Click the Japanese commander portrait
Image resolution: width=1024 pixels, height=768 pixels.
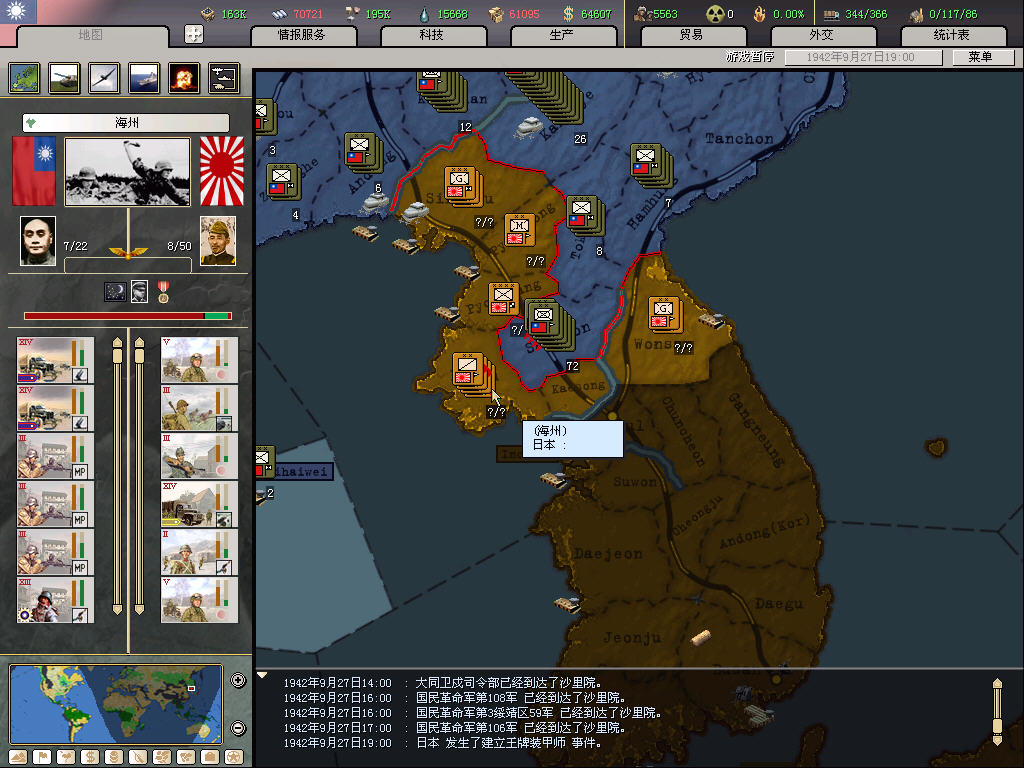coord(218,241)
